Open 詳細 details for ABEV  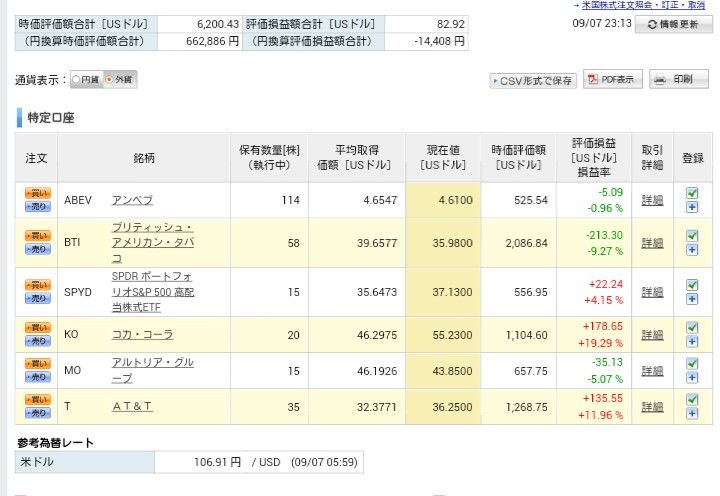point(652,200)
